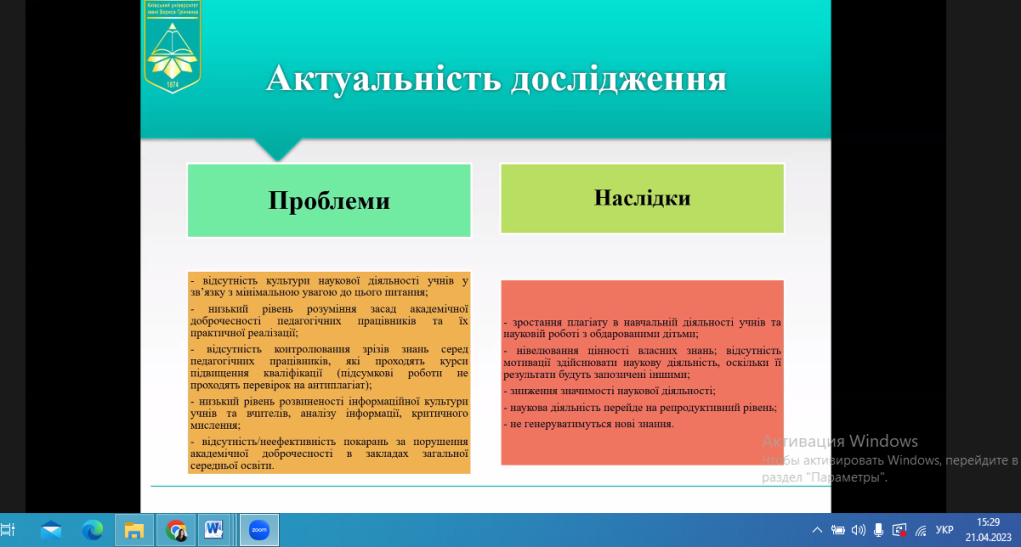Viewport: 1021px width, 547px height.
Task: Open File Explorer from taskbar
Action: (133, 530)
